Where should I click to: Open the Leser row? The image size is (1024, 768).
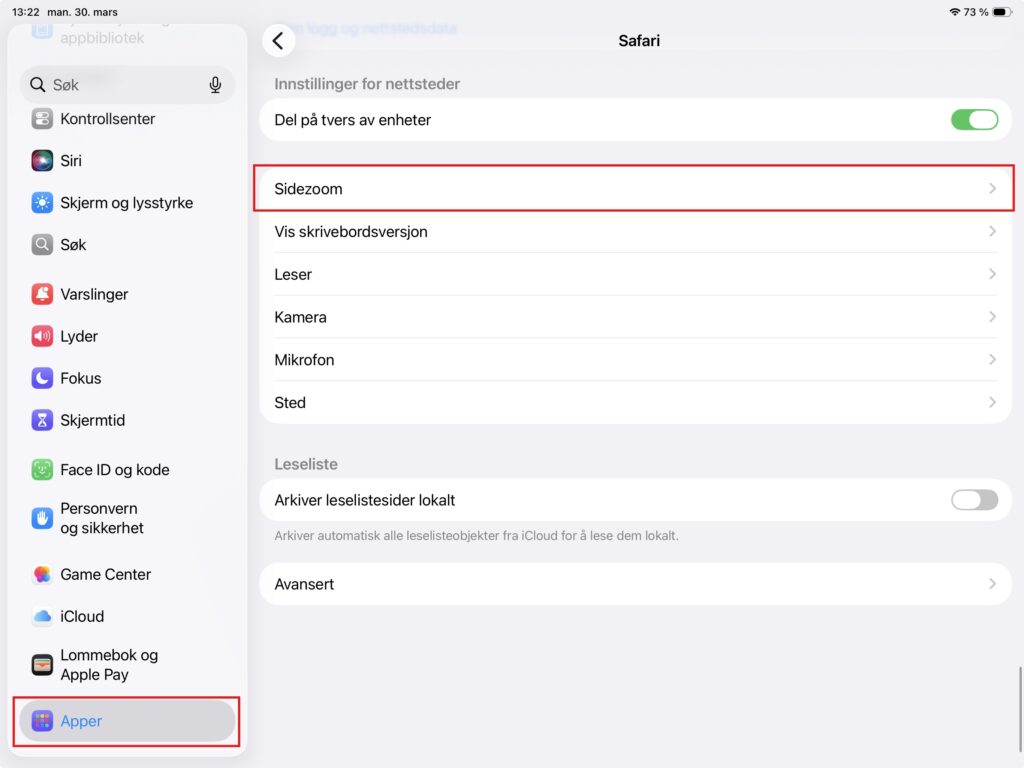pos(635,274)
